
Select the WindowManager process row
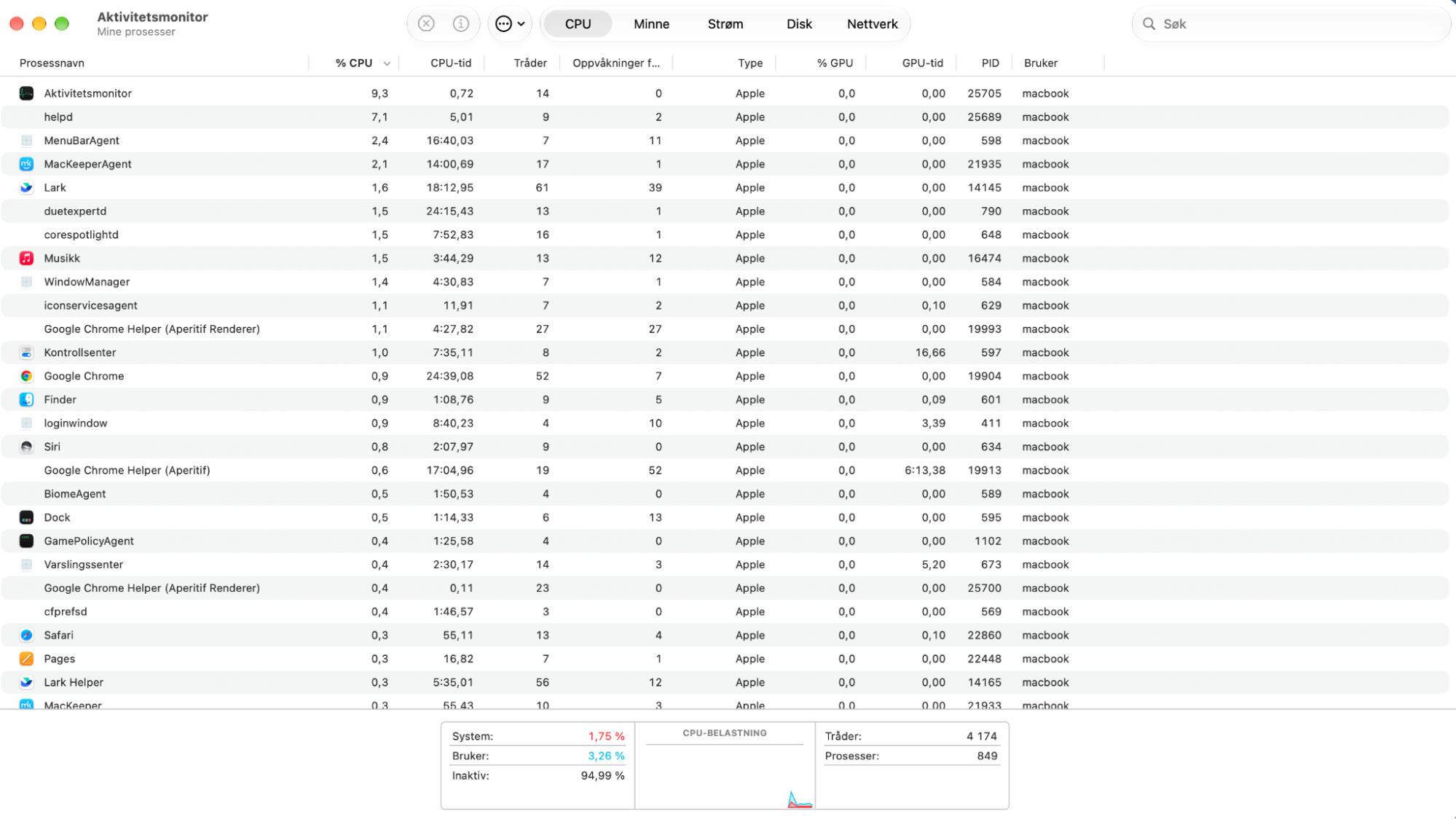click(x=725, y=282)
